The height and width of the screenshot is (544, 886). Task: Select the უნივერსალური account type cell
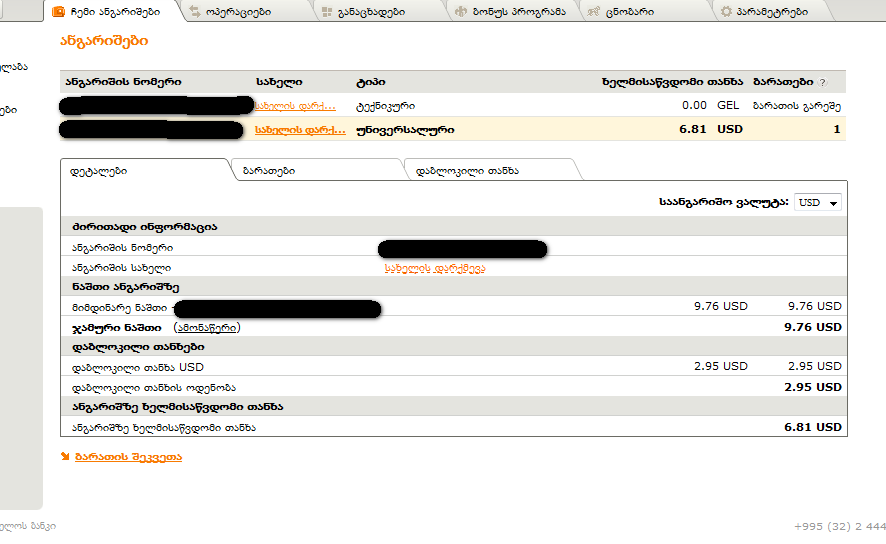click(x=405, y=129)
